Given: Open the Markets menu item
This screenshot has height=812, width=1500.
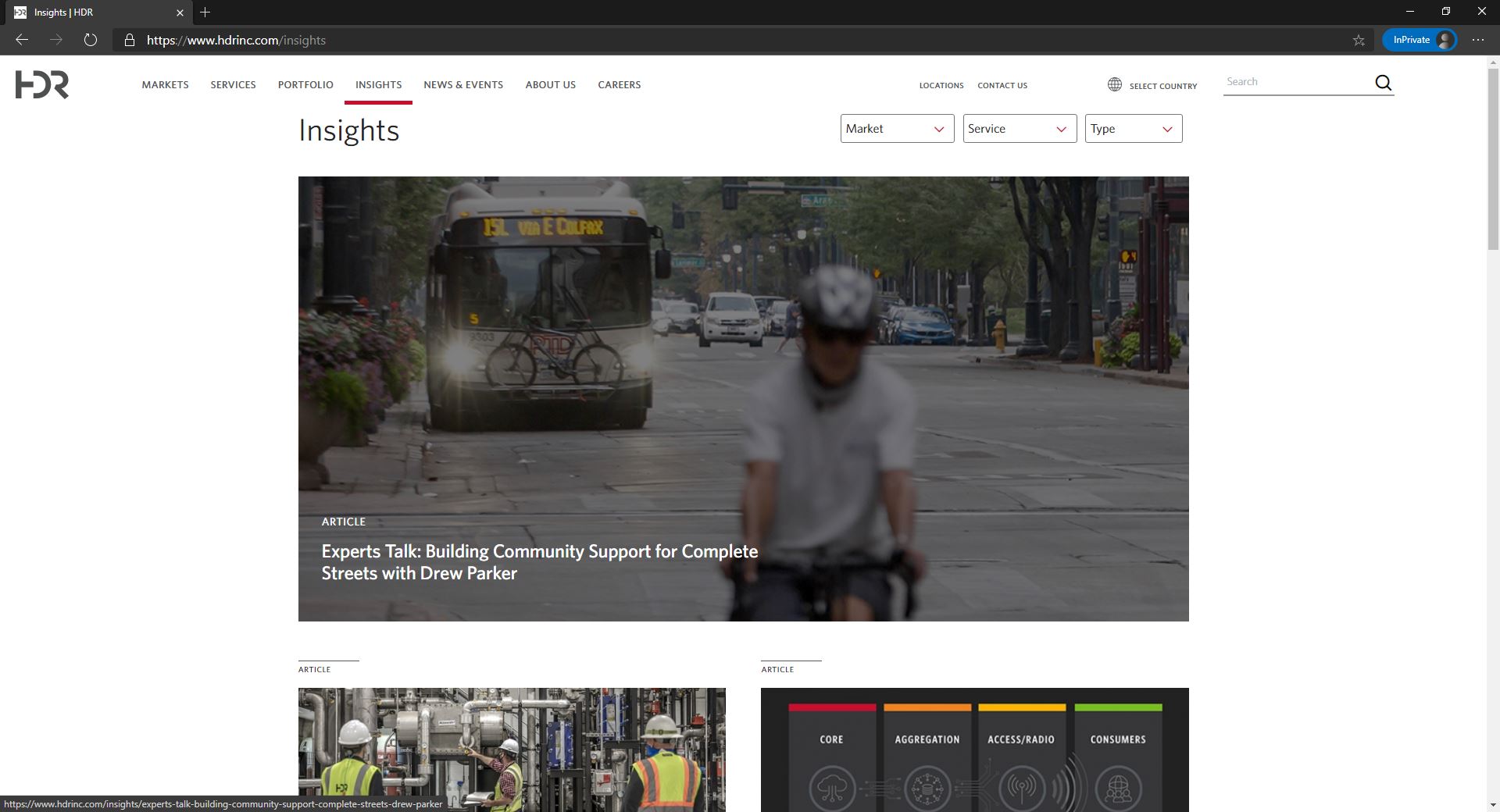Looking at the screenshot, I should [165, 84].
